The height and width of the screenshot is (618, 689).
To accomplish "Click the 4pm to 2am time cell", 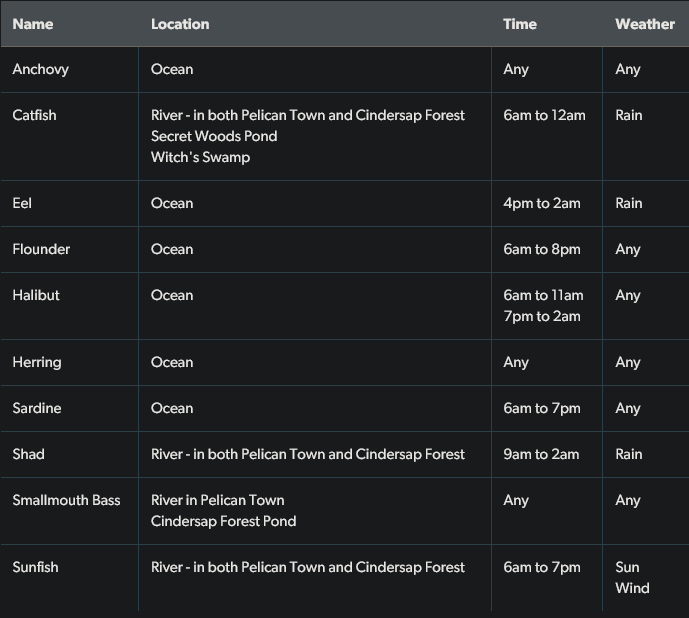I will coord(542,203).
